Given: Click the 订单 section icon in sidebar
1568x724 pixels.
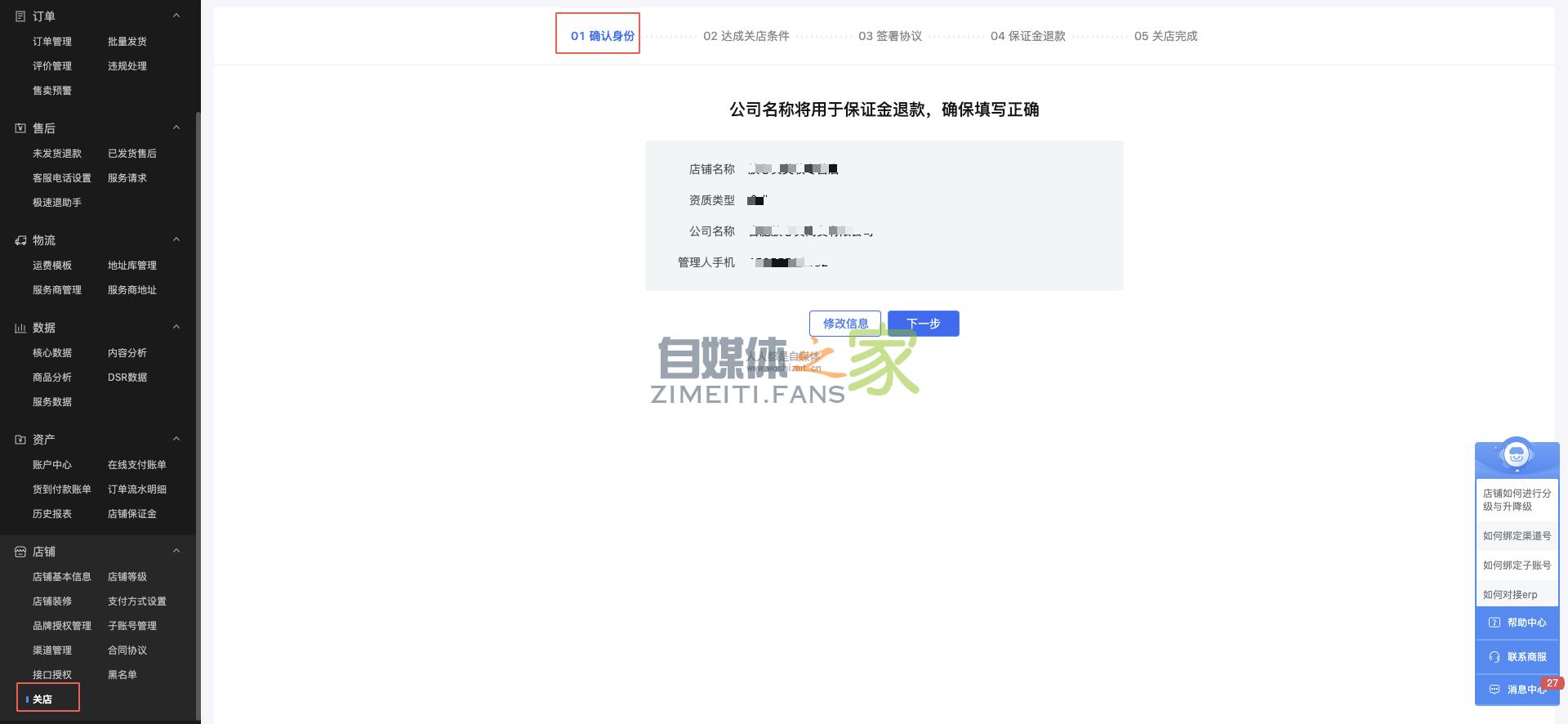Looking at the screenshot, I should click(x=20, y=16).
